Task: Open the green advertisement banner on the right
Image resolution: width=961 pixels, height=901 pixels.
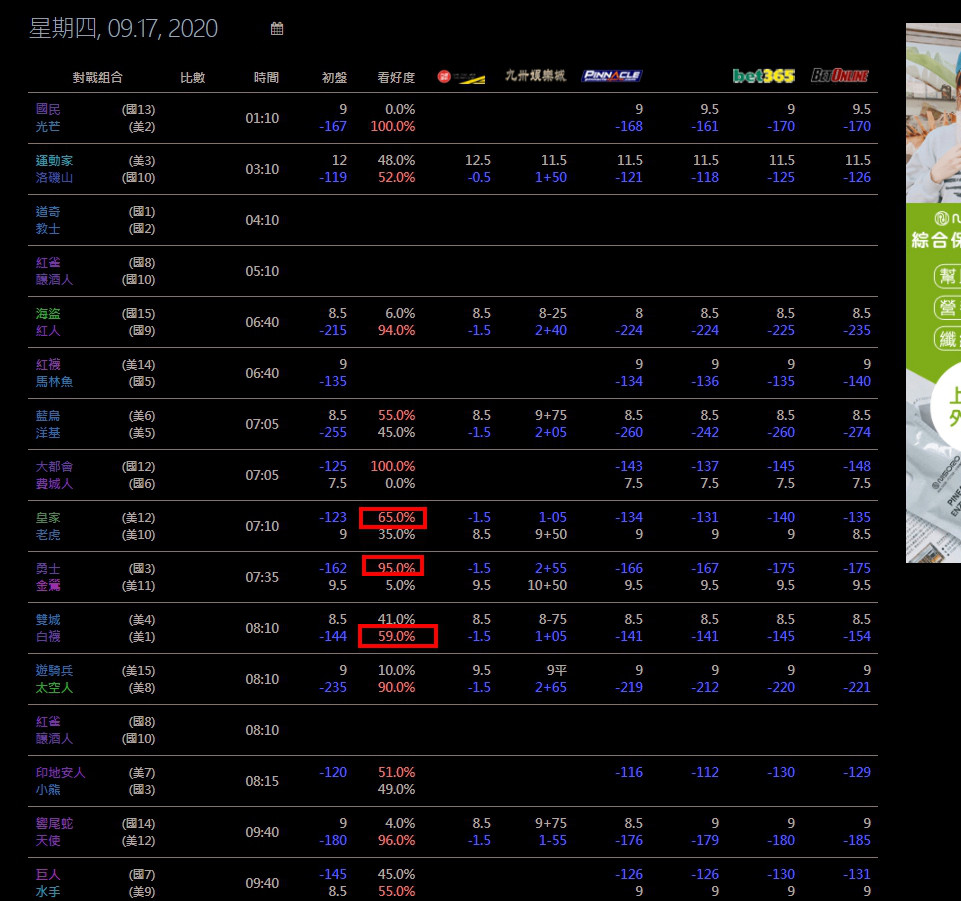Action: pos(933,293)
